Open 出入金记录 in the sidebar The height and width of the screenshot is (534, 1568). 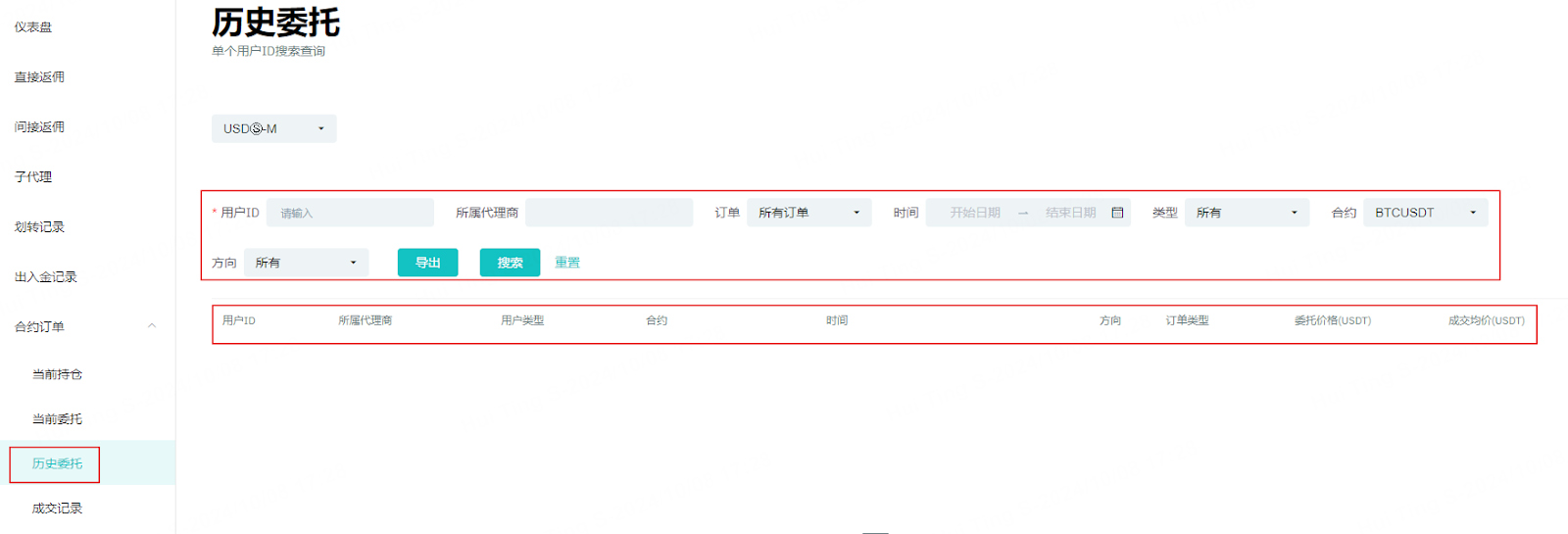[x=45, y=277]
